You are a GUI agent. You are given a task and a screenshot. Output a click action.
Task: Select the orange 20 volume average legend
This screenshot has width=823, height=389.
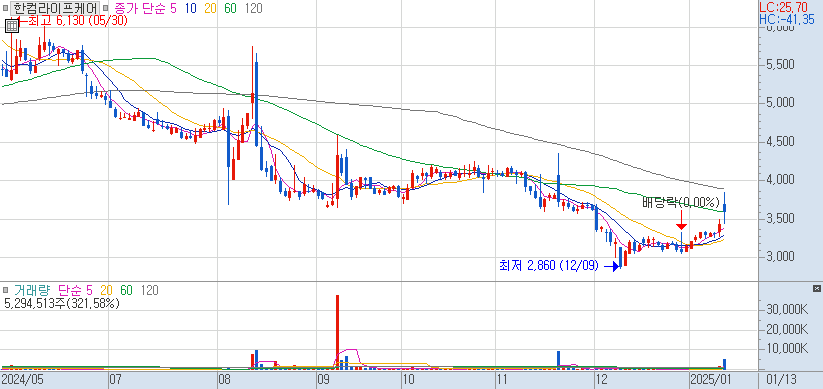(x=106, y=290)
